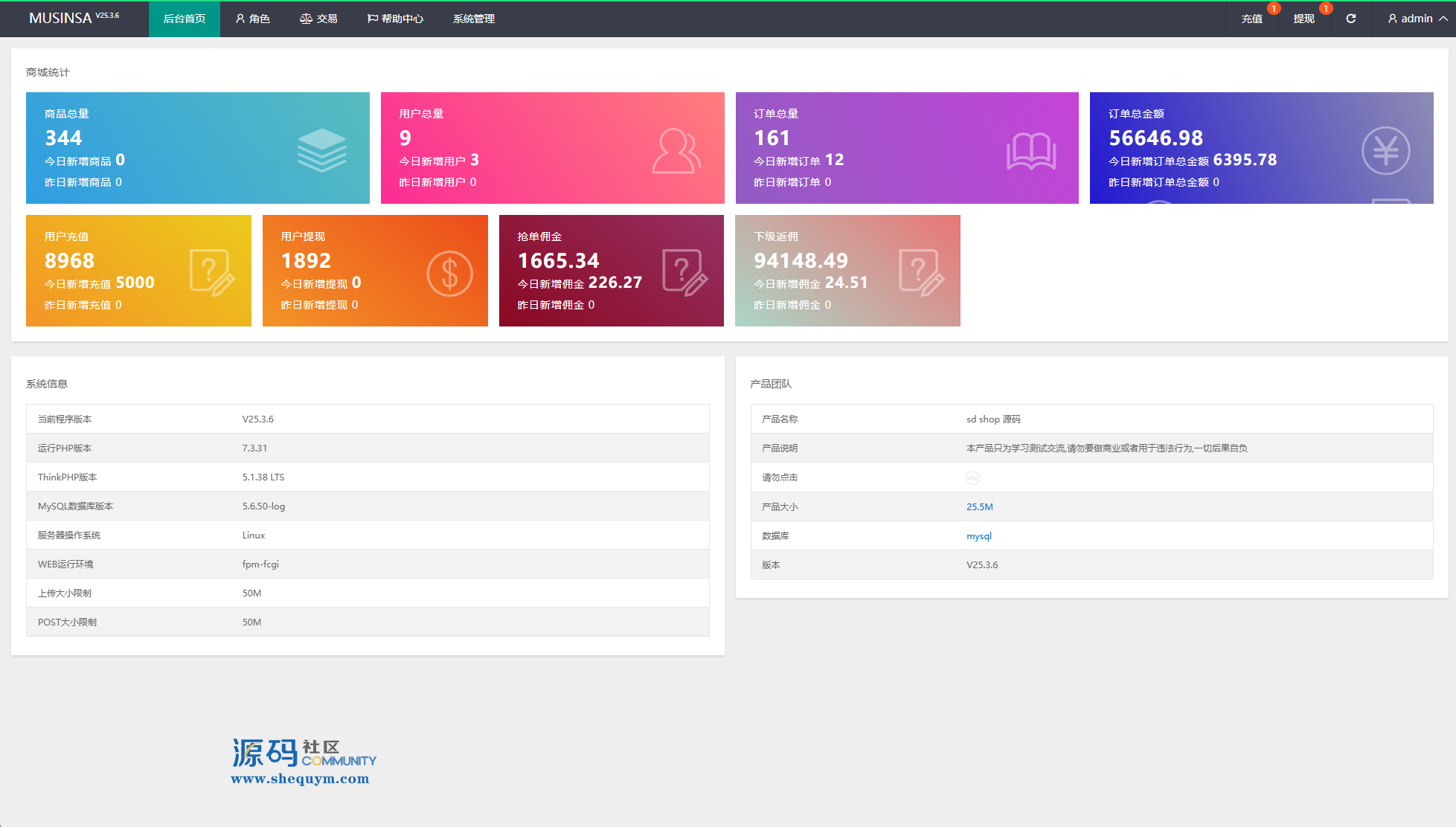The width and height of the screenshot is (1456, 827).
Task: Click the users icon on 用户总量 card
Action: click(x=676, y=151)
